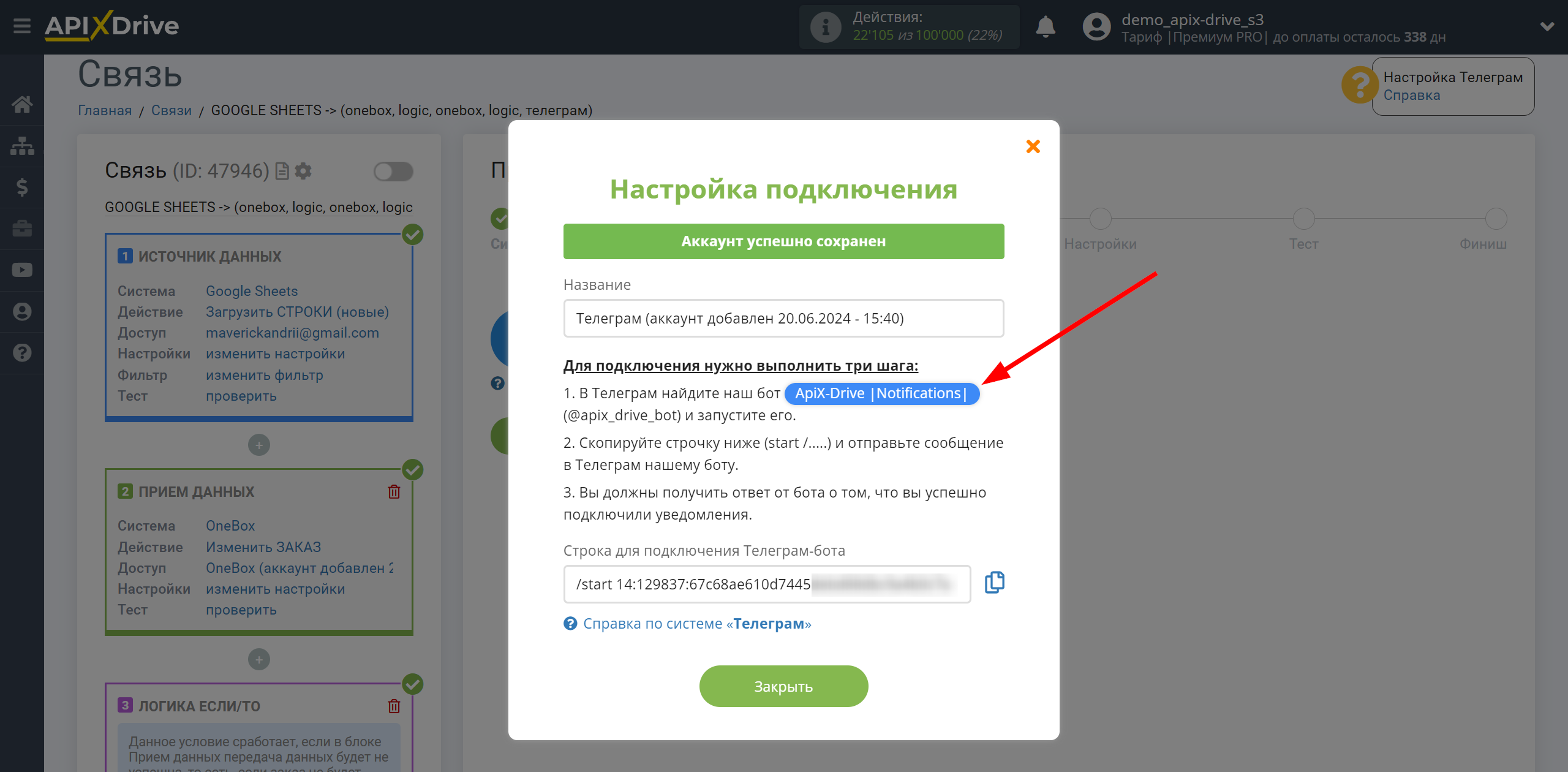
Task: Delete the ЛОГИКА ЕСЛИ/ТО block
Action: tap(394, 706)
